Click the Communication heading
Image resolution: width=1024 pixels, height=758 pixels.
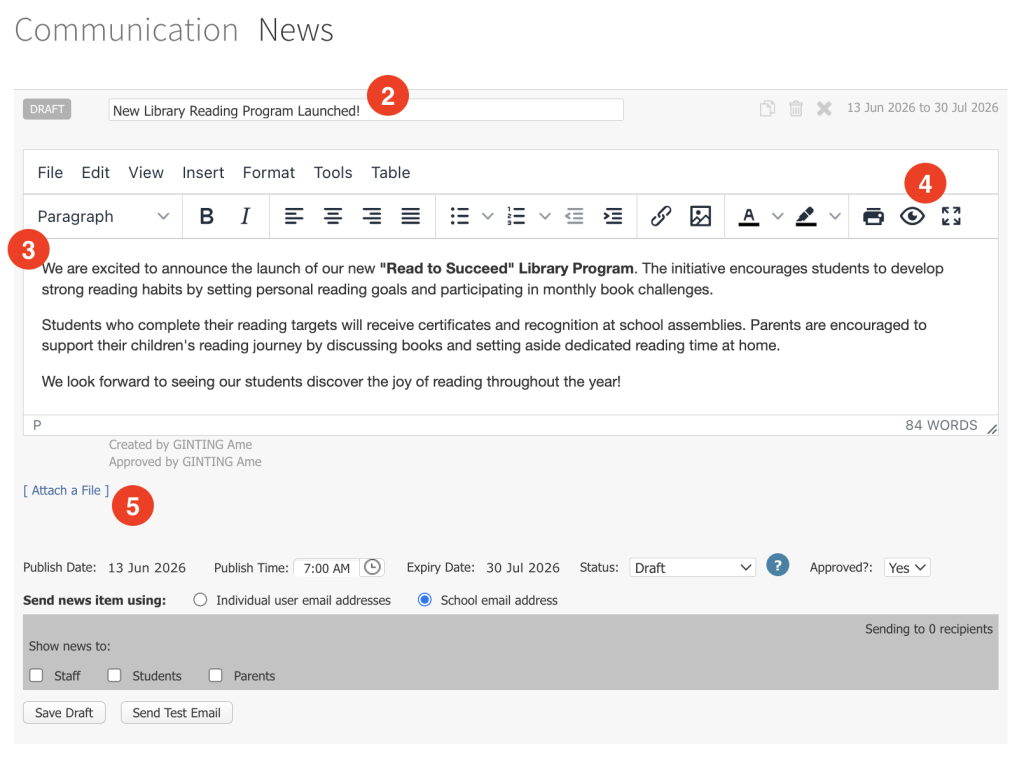(x=126, y=30)
